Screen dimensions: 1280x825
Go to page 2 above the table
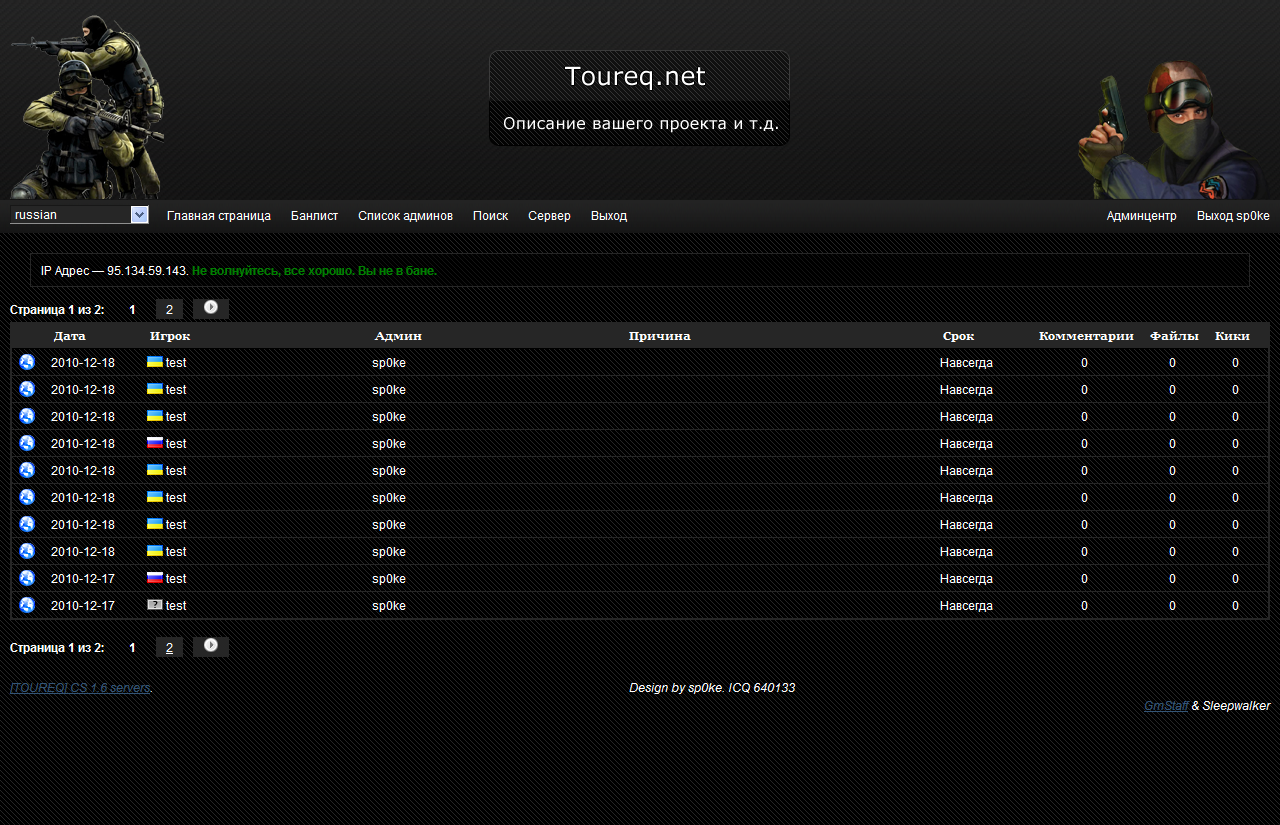(169, 310)
